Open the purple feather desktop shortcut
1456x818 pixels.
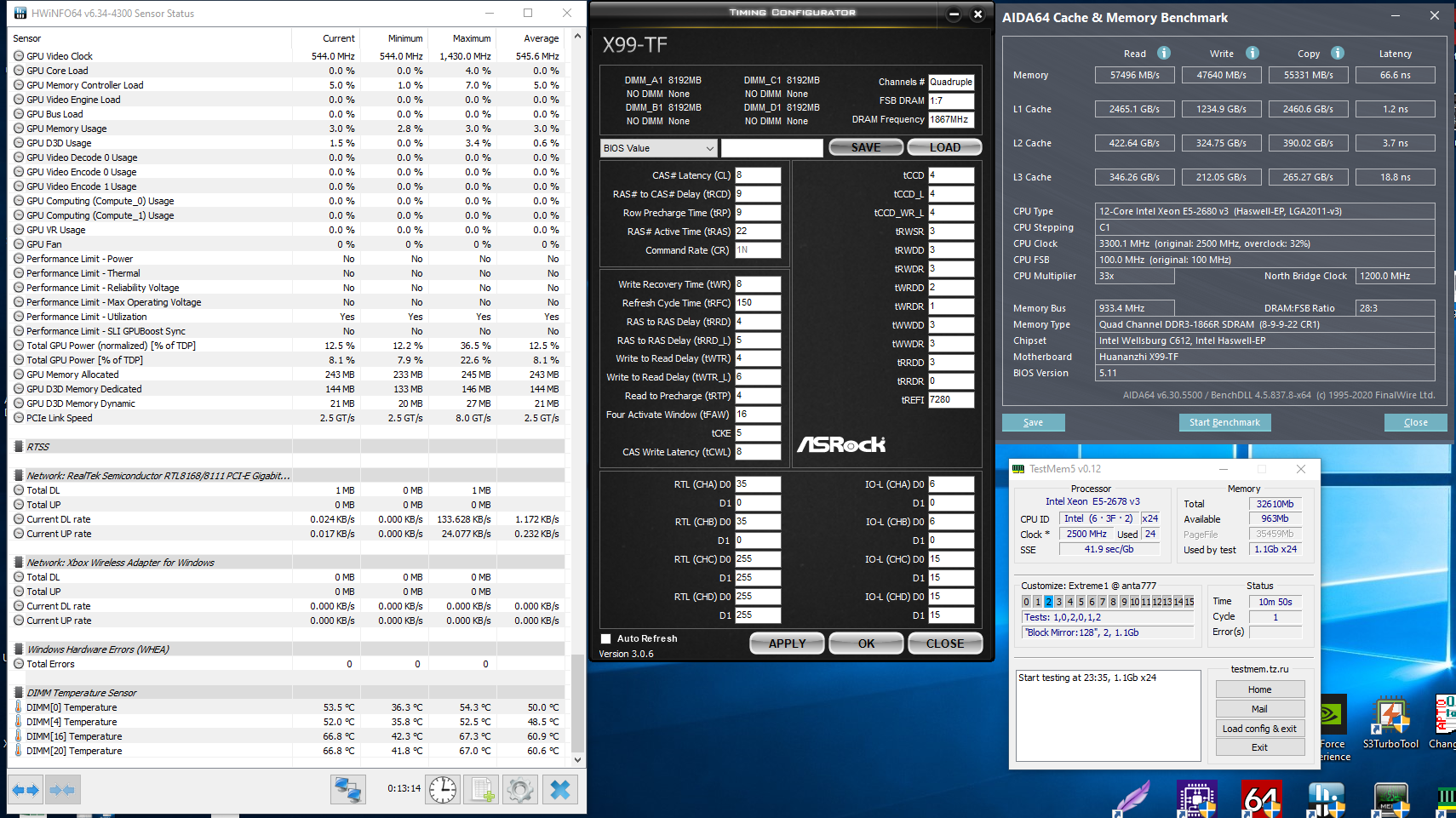point(1132,800)
